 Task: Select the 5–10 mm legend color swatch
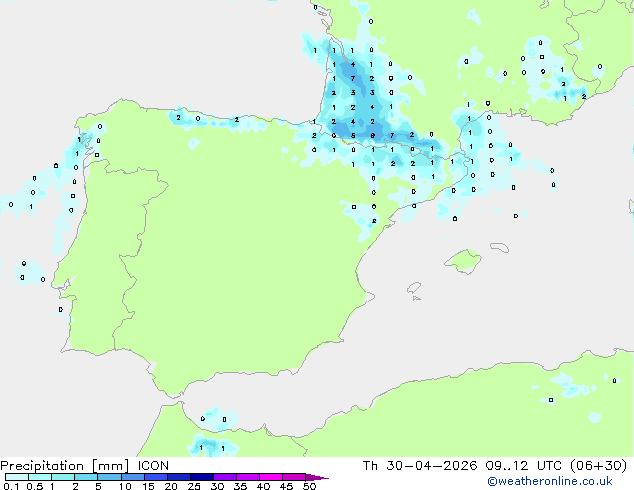(x=109, y=477)
